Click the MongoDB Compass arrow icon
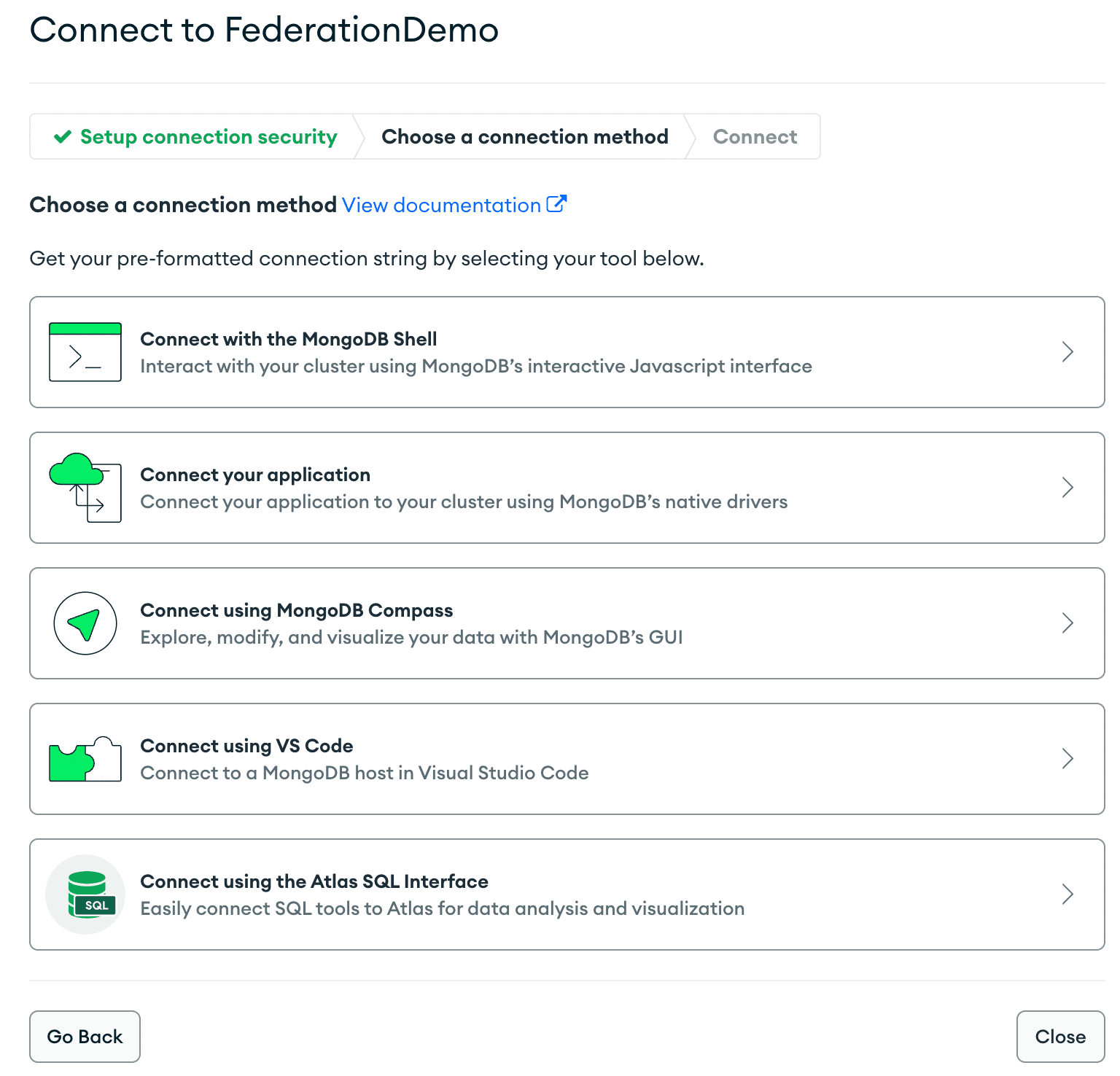1120x1076 pixels. tap(85, 623)
